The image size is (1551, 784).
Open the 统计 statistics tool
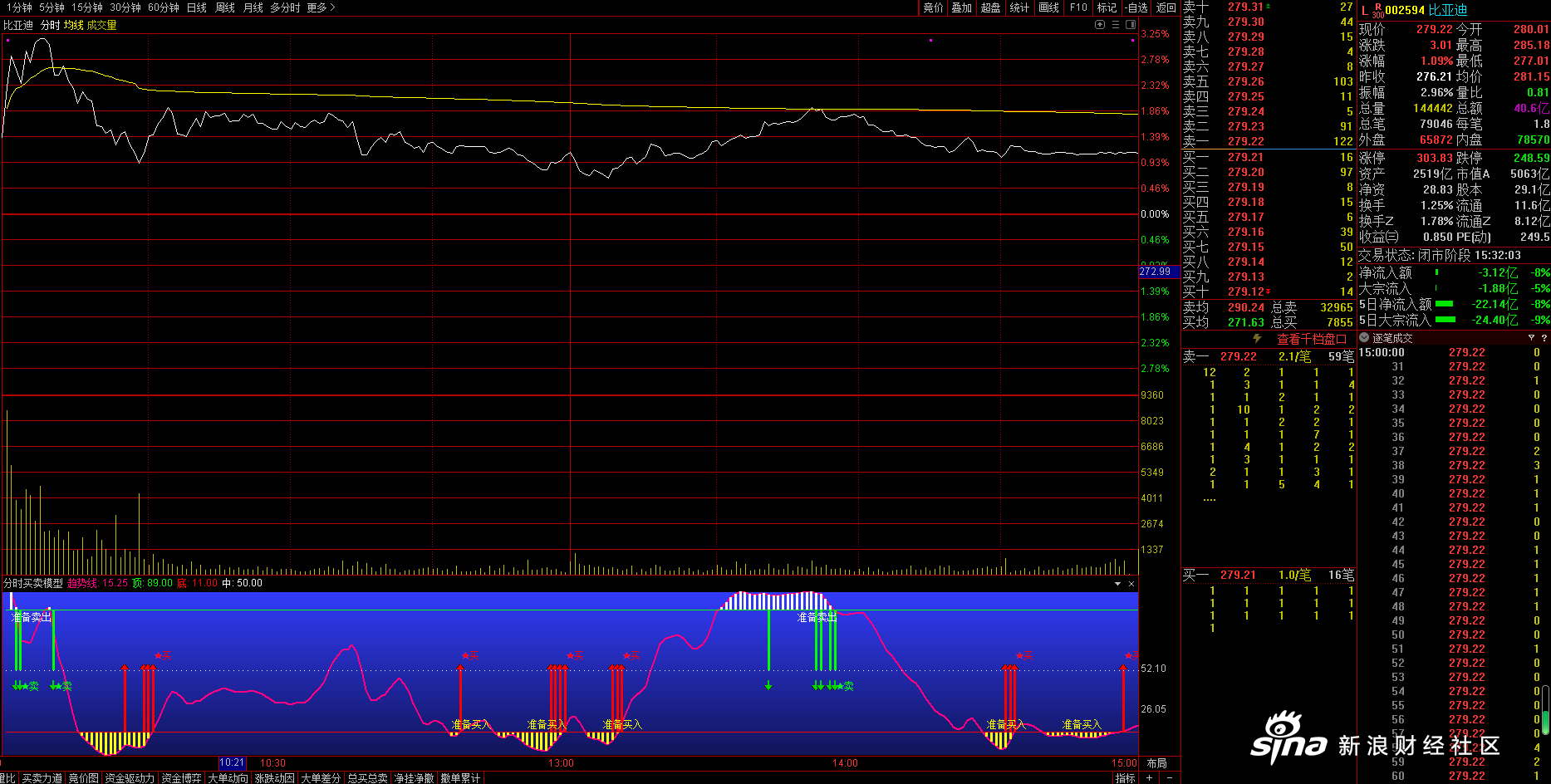point(1019,7)
